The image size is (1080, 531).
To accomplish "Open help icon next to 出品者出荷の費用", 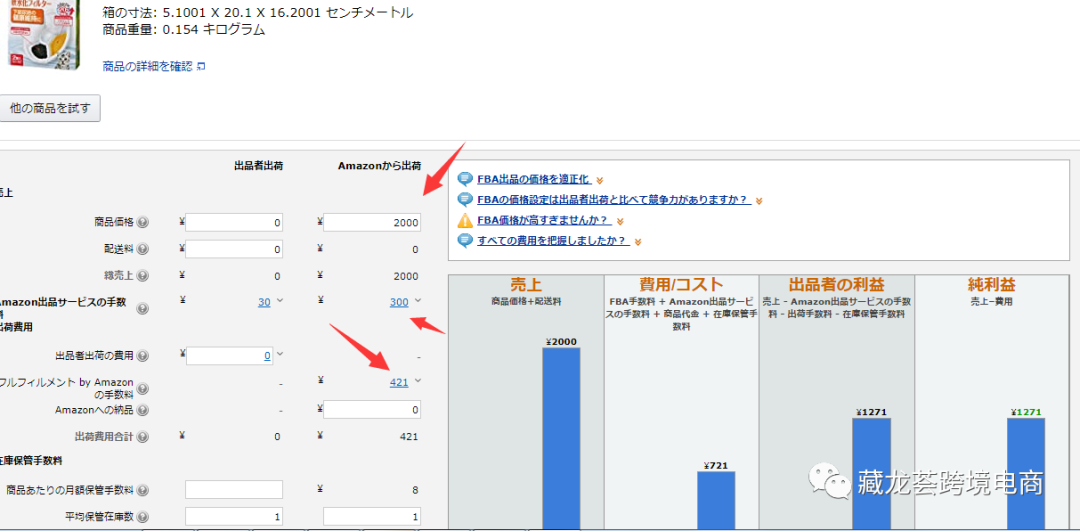I will 143,356.
